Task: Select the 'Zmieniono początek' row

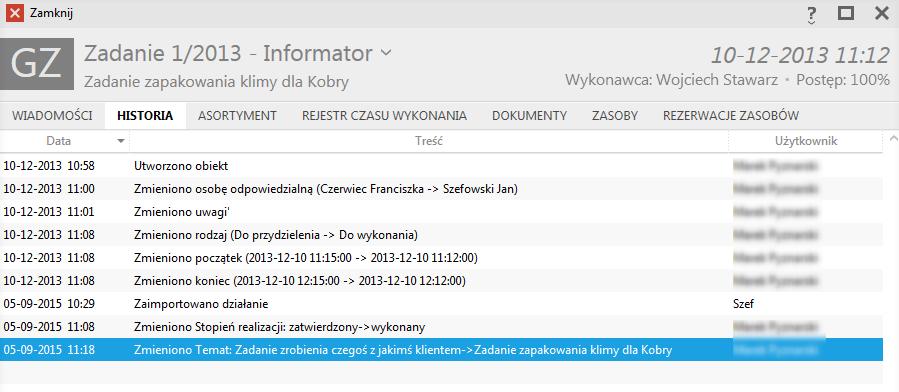Action: 441,258
